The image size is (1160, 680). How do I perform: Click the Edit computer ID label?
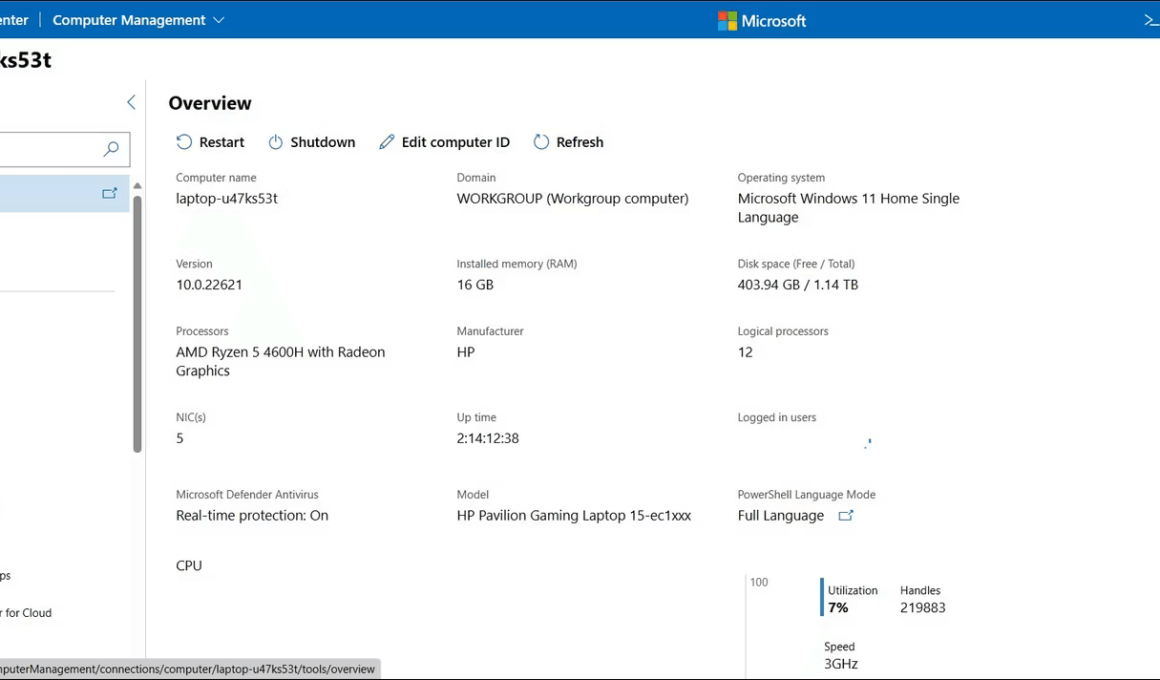(x=456, y=142)
